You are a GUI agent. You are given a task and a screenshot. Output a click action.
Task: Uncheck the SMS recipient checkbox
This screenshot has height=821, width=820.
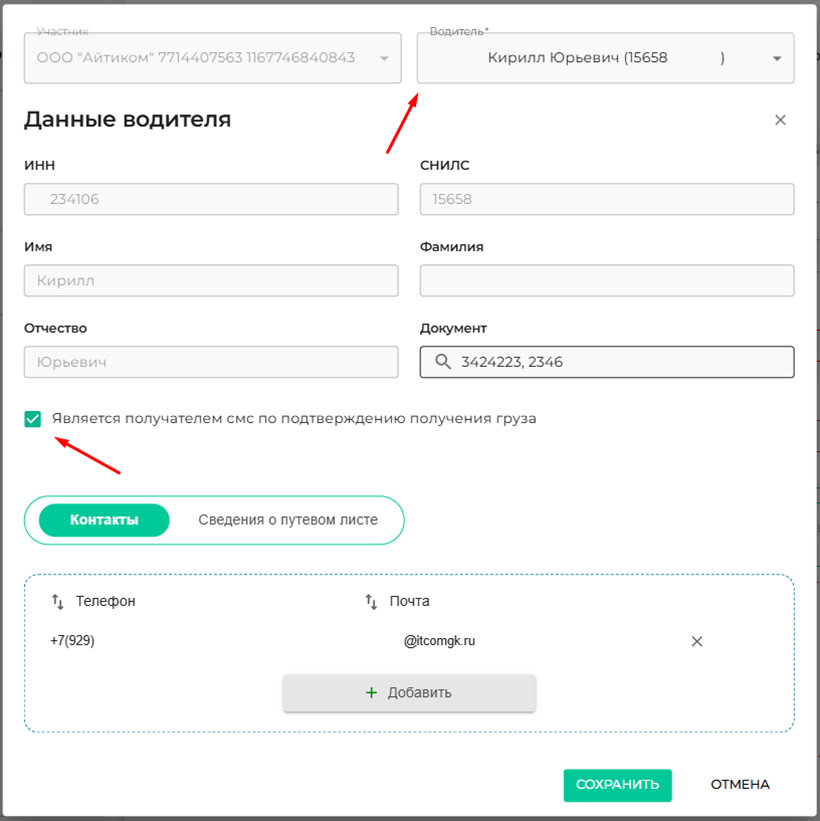click(33, 419)
